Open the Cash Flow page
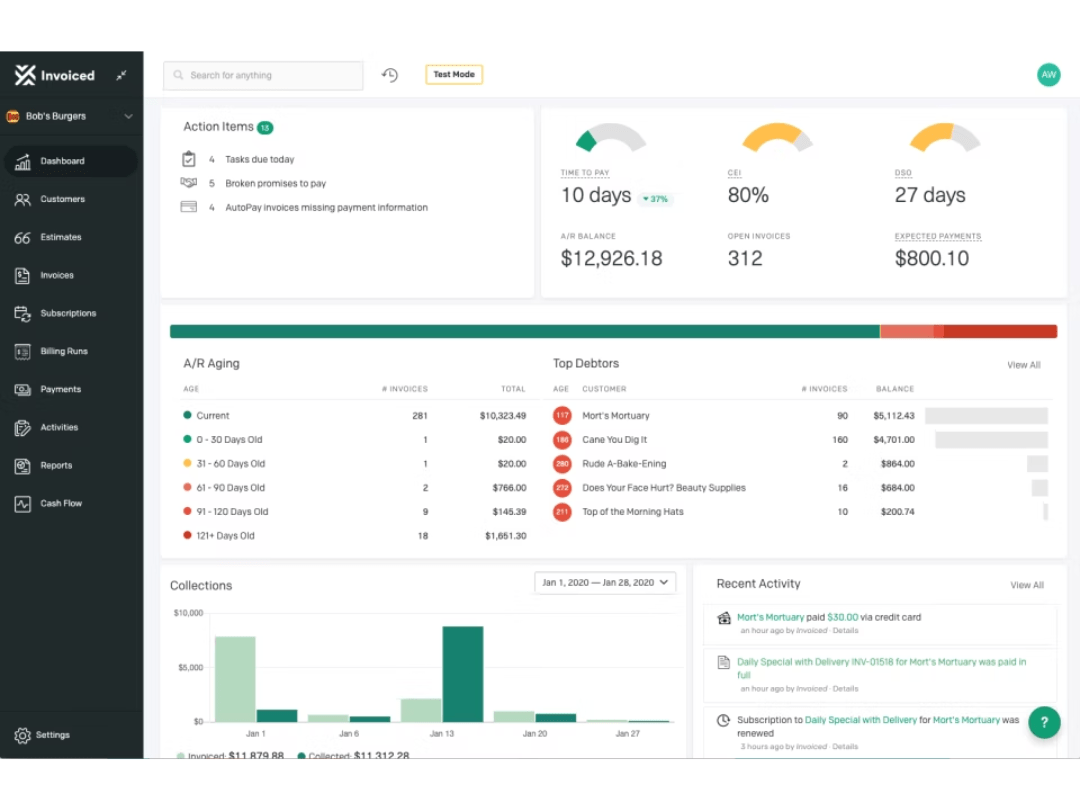The width and height of the screenshot is (1080, 810). point(58,503)
